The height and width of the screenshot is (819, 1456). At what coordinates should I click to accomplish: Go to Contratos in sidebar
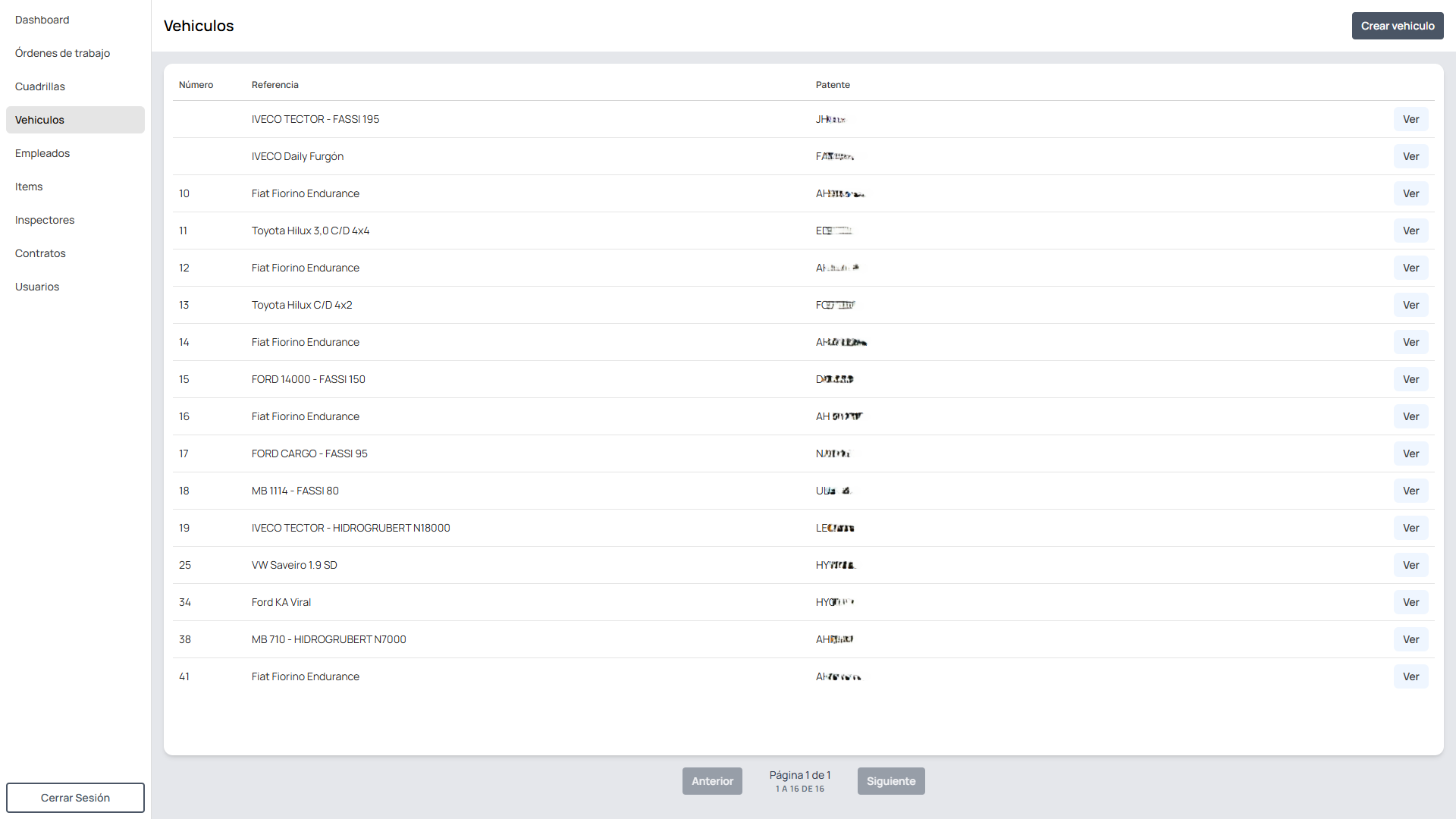pyautogui.click(x=75, y=253)
